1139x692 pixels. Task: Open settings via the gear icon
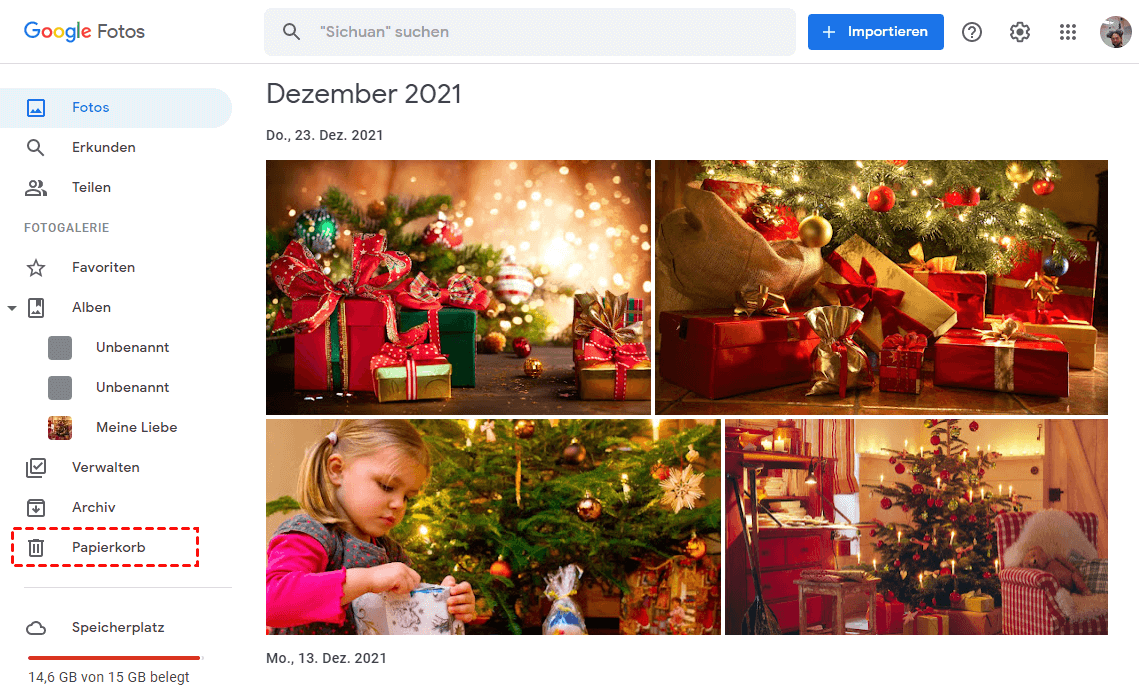point(1020,32)
